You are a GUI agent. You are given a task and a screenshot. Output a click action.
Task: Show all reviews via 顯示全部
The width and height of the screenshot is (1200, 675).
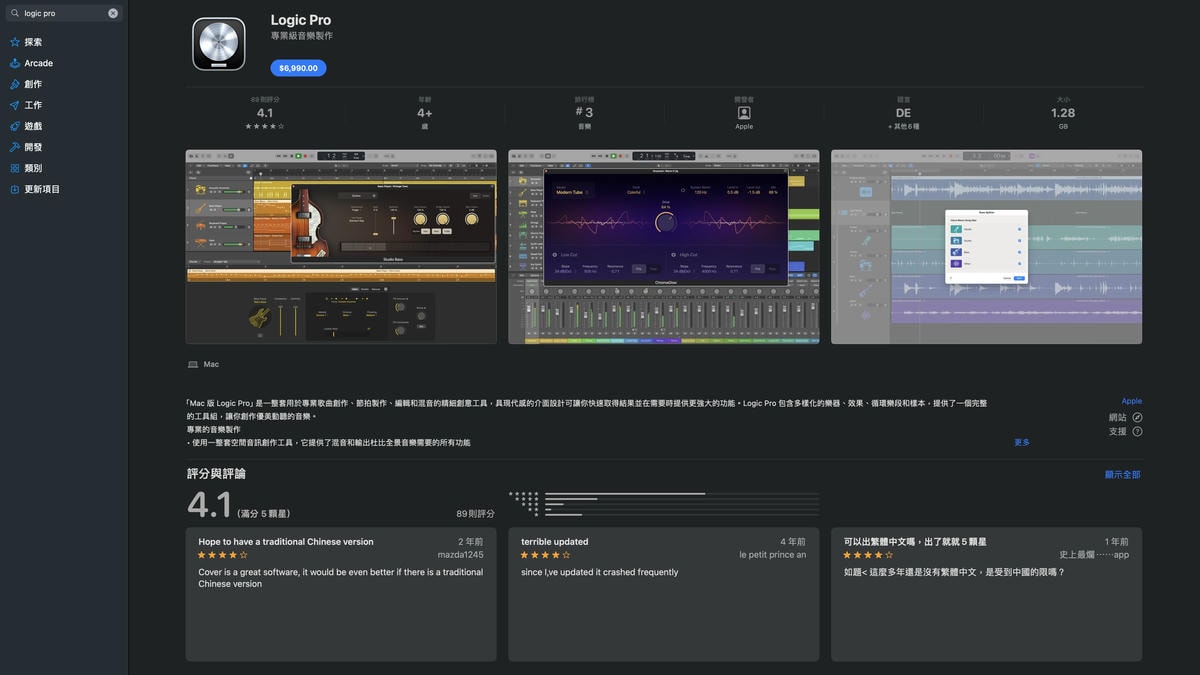tap(1123, 474)
